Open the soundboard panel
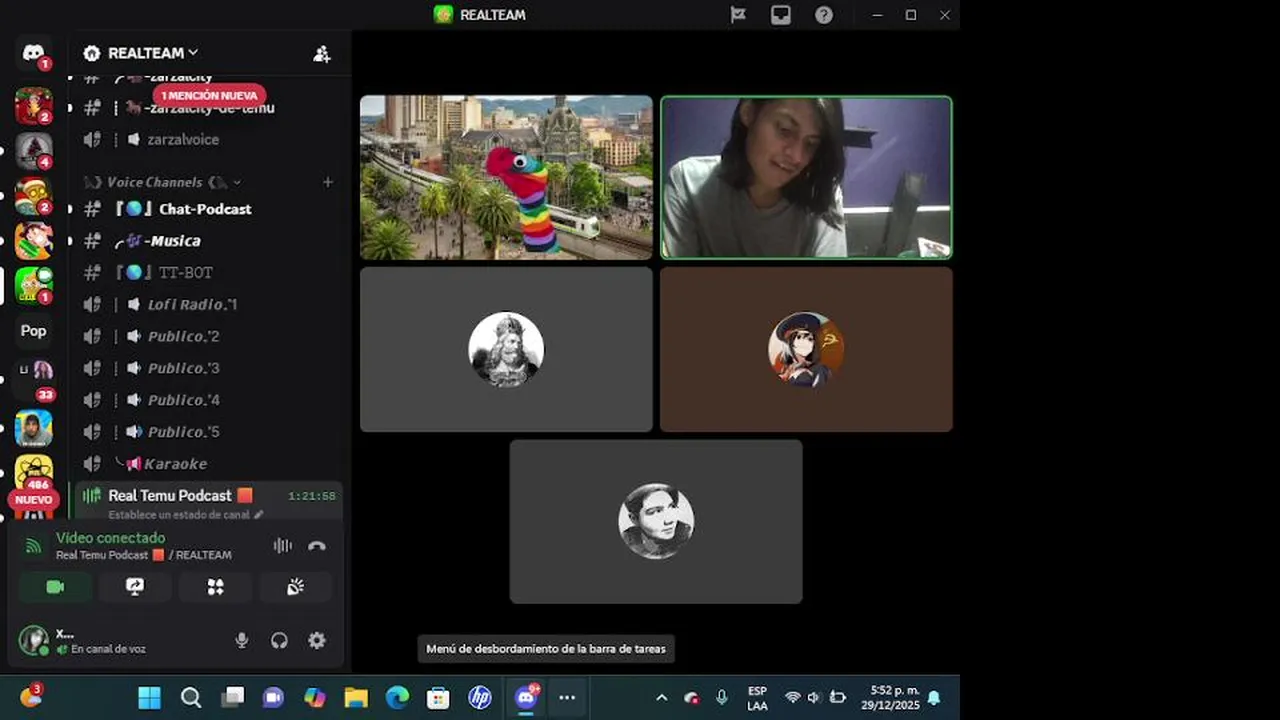 pyautogui.click(x=295, y=587)
